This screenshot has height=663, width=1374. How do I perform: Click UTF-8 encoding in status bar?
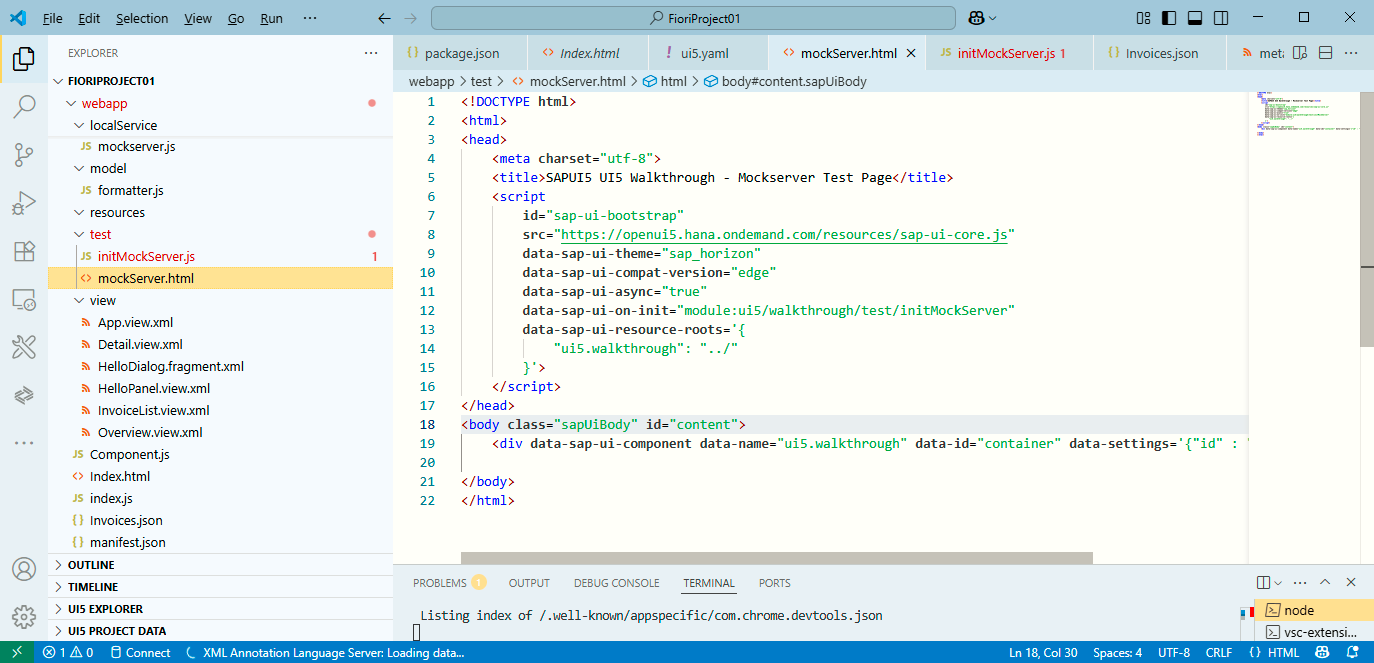1174,652
